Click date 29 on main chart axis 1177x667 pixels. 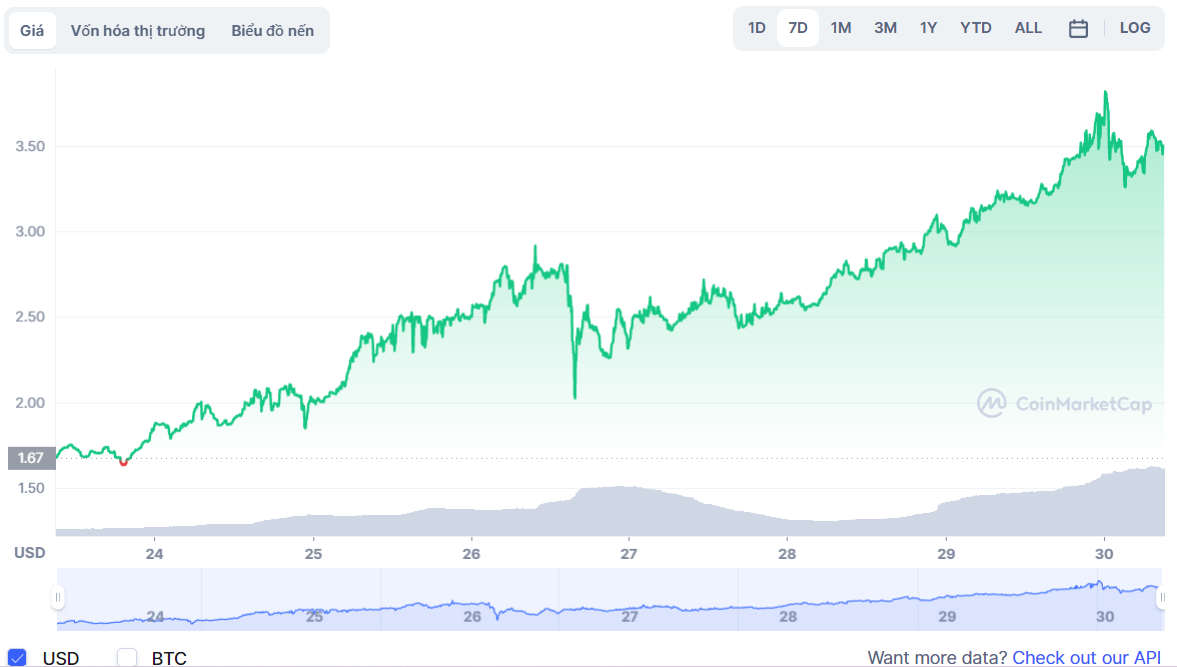pos(947,554)
